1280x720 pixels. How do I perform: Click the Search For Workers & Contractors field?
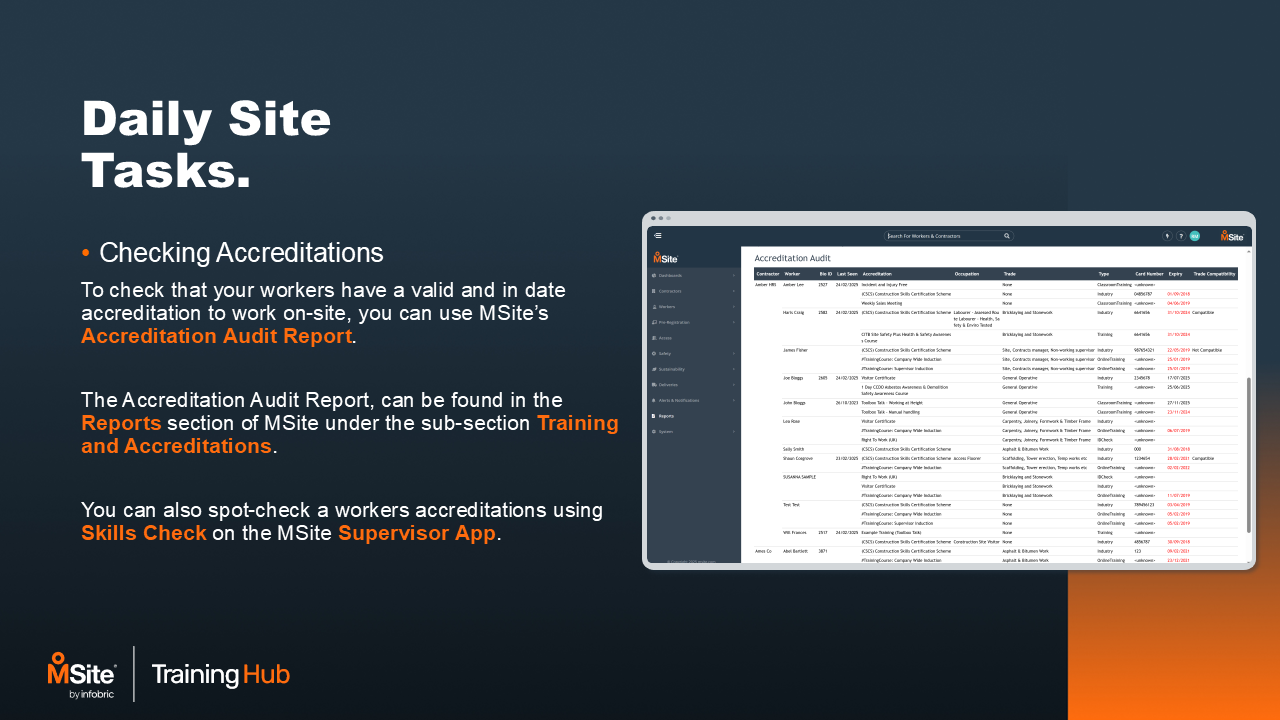click(x=945, y=236)
